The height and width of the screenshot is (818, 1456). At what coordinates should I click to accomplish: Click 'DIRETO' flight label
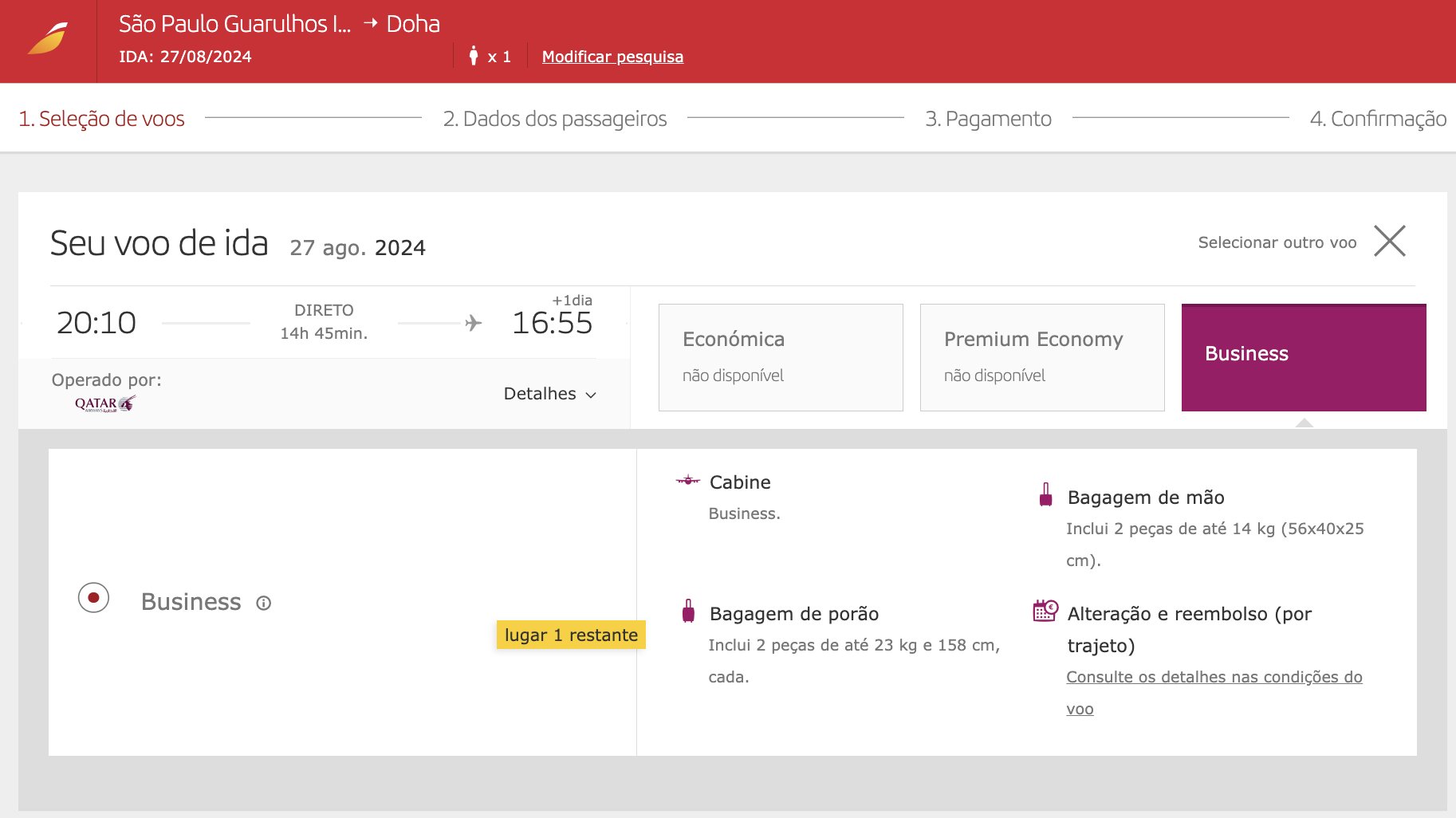coord(324,310)
